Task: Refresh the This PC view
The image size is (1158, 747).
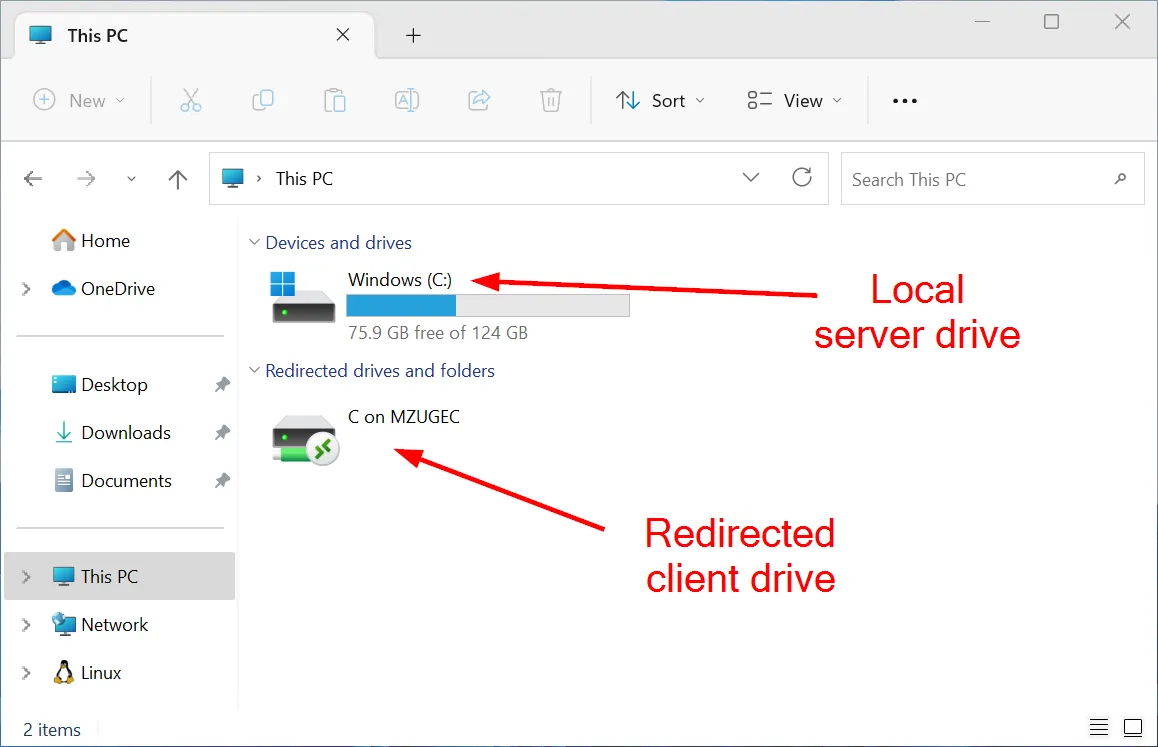Action: pos(802,178)
